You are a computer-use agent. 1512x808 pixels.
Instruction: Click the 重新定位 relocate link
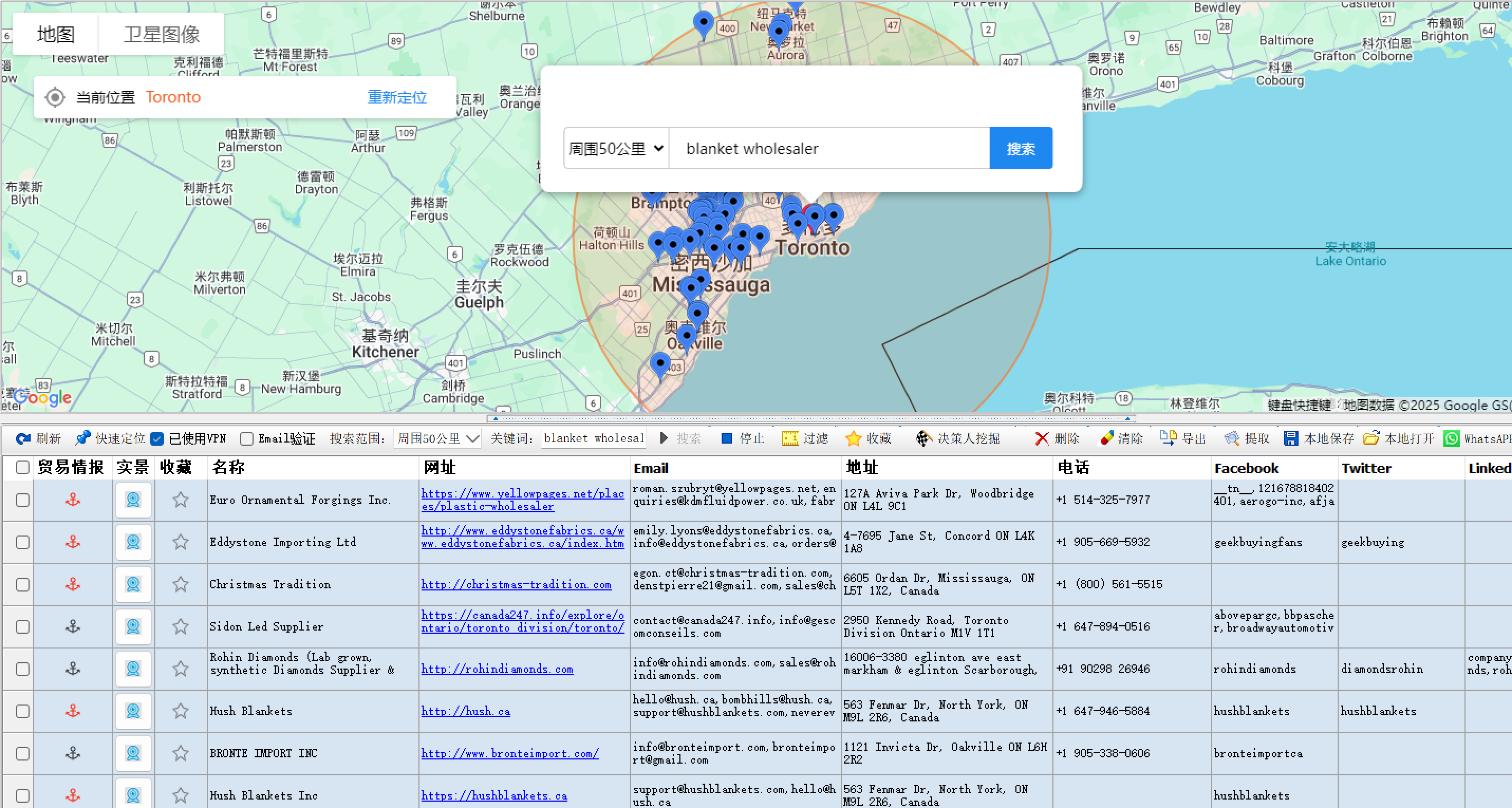click(397, 97)
